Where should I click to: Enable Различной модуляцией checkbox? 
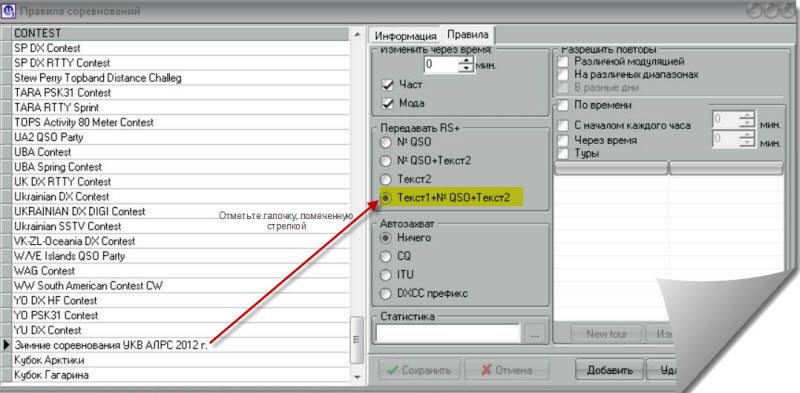tap(562, 62)
